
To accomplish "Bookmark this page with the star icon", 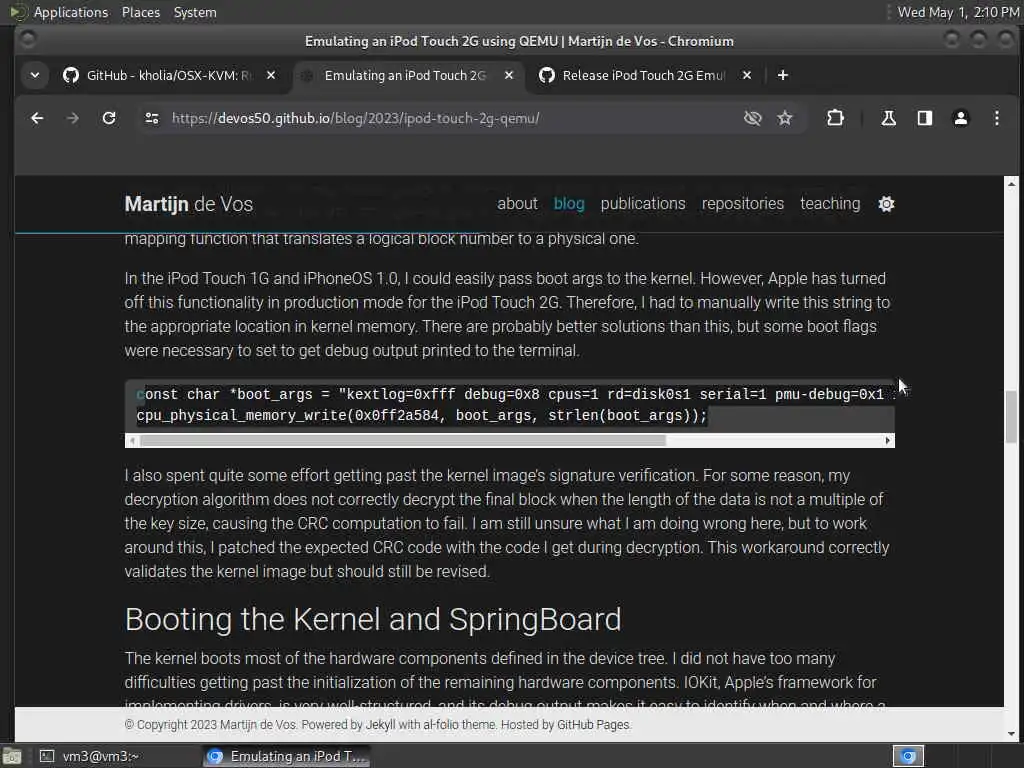I will [x=784, y=118].
